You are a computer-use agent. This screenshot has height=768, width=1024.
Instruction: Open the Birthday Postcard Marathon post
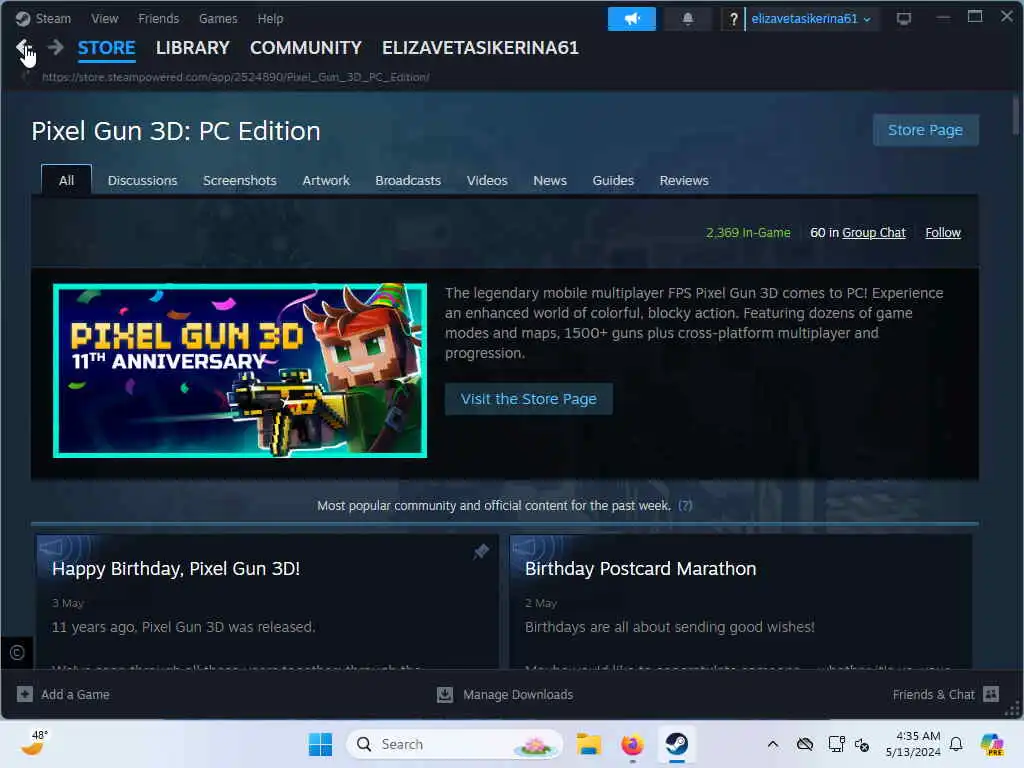[641, 569]
